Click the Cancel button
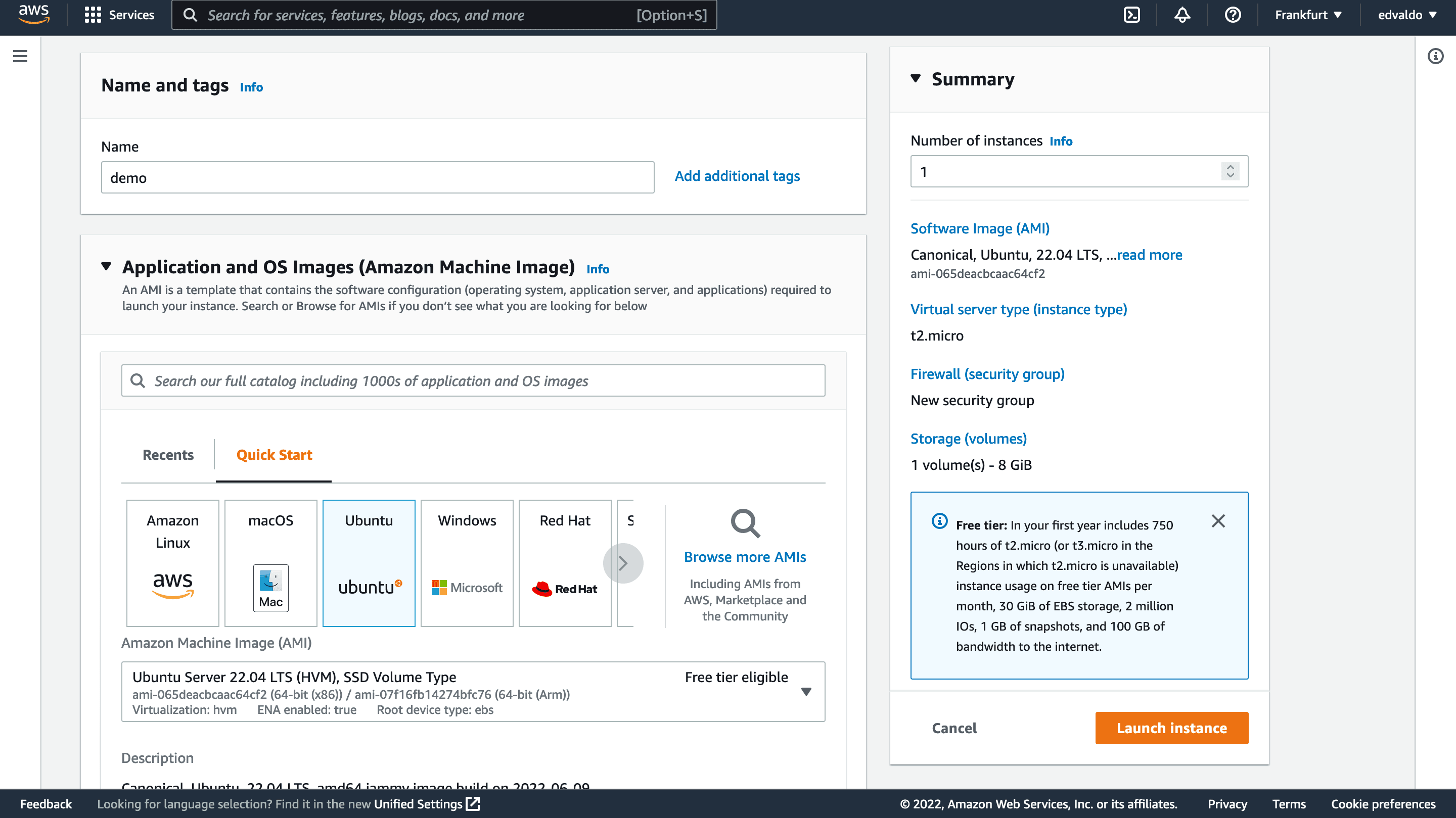Image resolution: width=1456 pixels, height=818 pixels. [953, 728]
